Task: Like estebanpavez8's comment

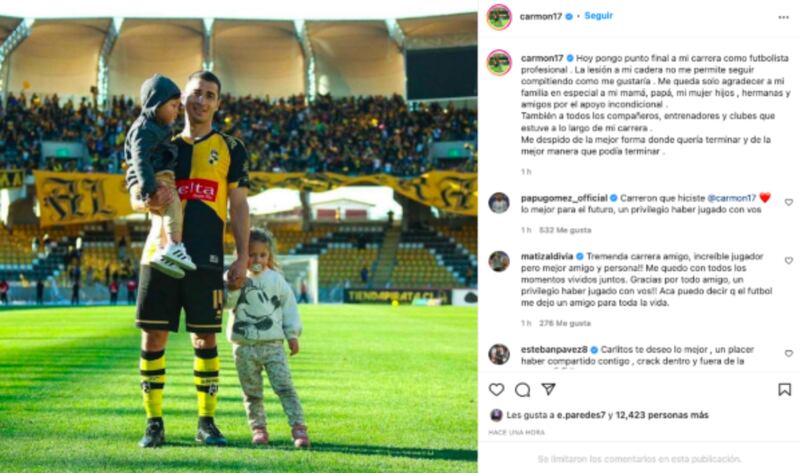Action: 788,354
